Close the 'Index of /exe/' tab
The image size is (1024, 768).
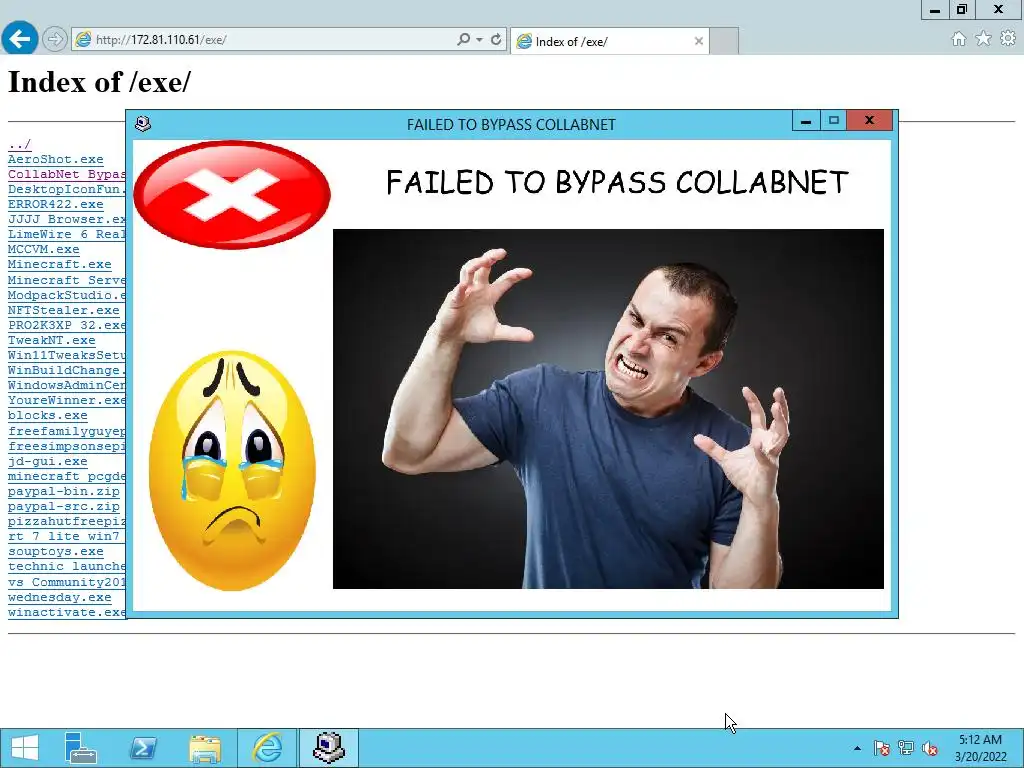tap(699, 41)
